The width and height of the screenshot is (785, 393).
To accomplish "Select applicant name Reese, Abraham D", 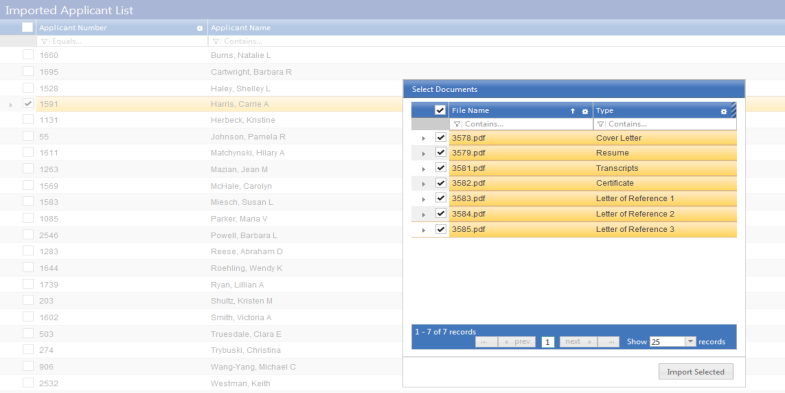I will click(246, 251).
